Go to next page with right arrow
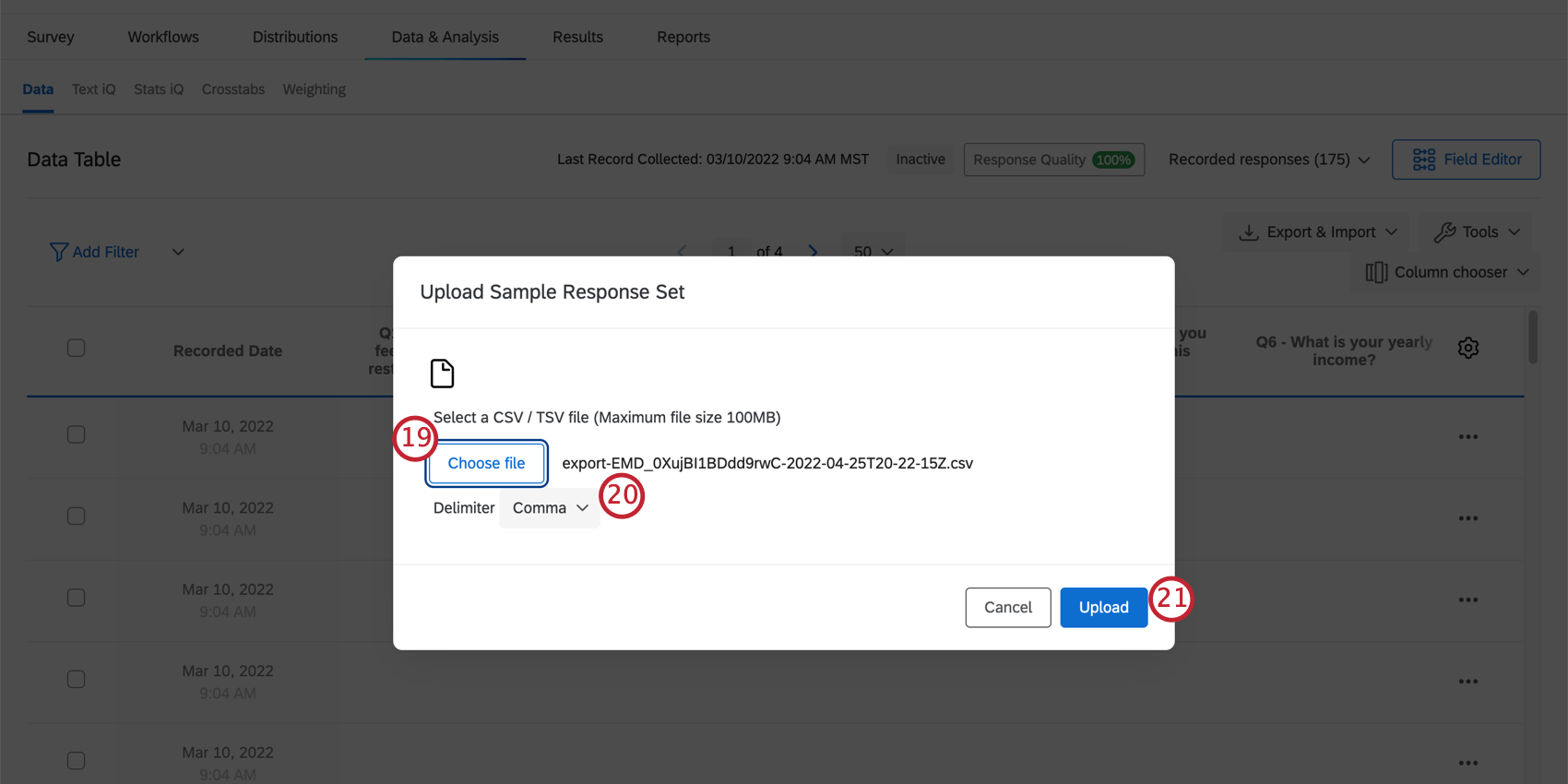This screenshot has height=784, width=1568. click(x=813, y=251)
